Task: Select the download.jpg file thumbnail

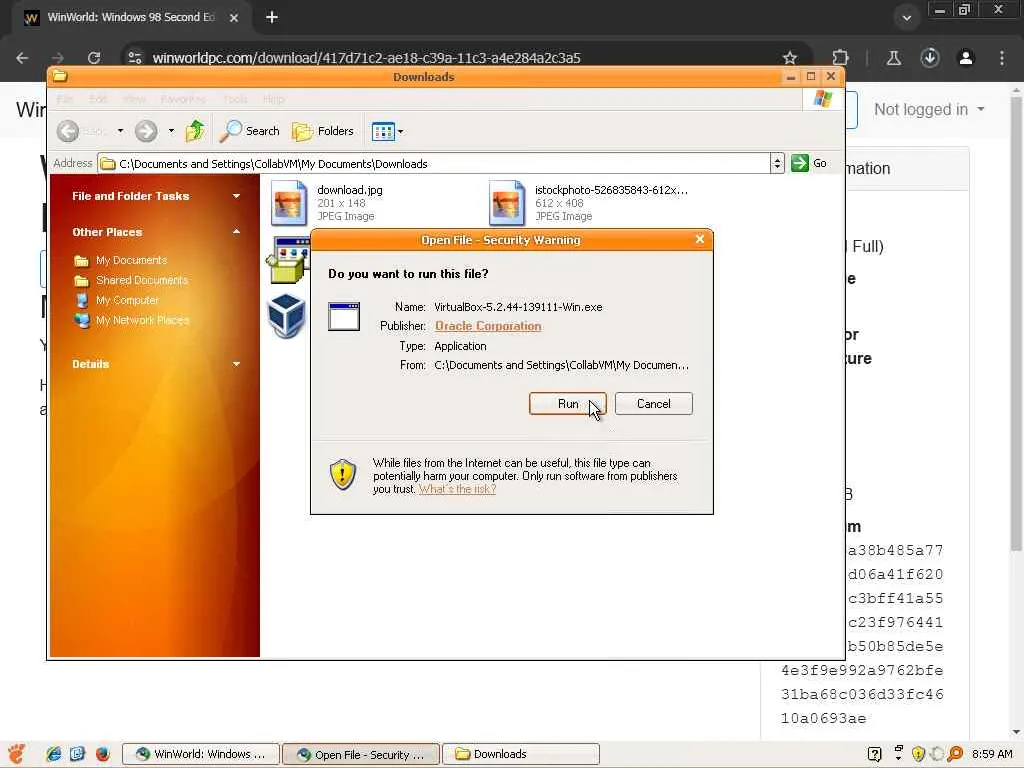Action: [288, 202]
